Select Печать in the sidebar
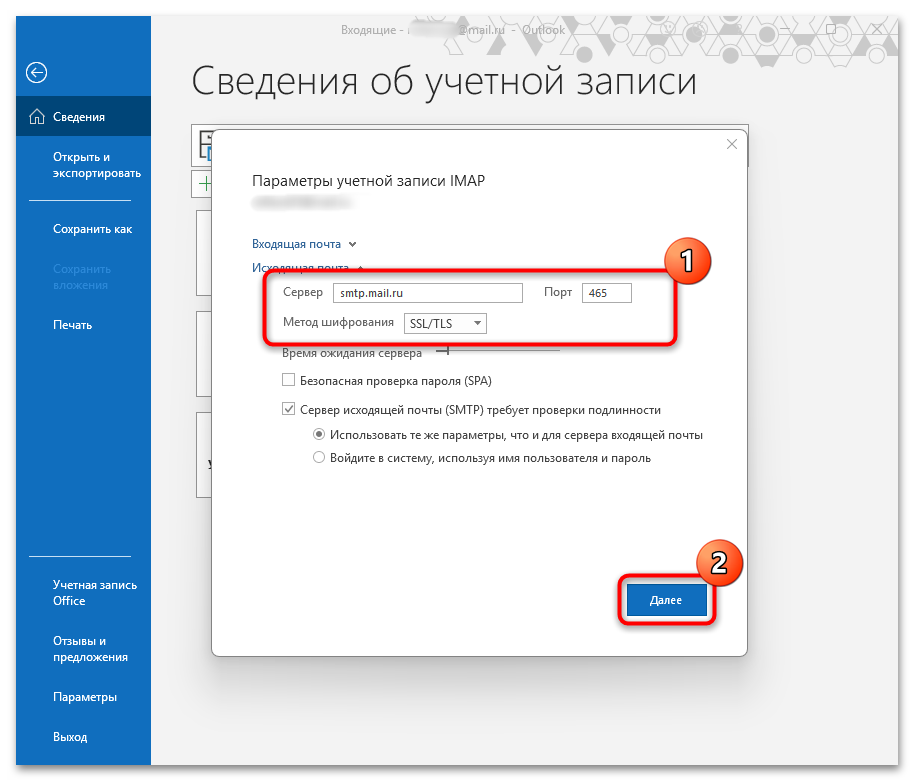The width and height of the screenshot is (914, 781). click(72, 325)
